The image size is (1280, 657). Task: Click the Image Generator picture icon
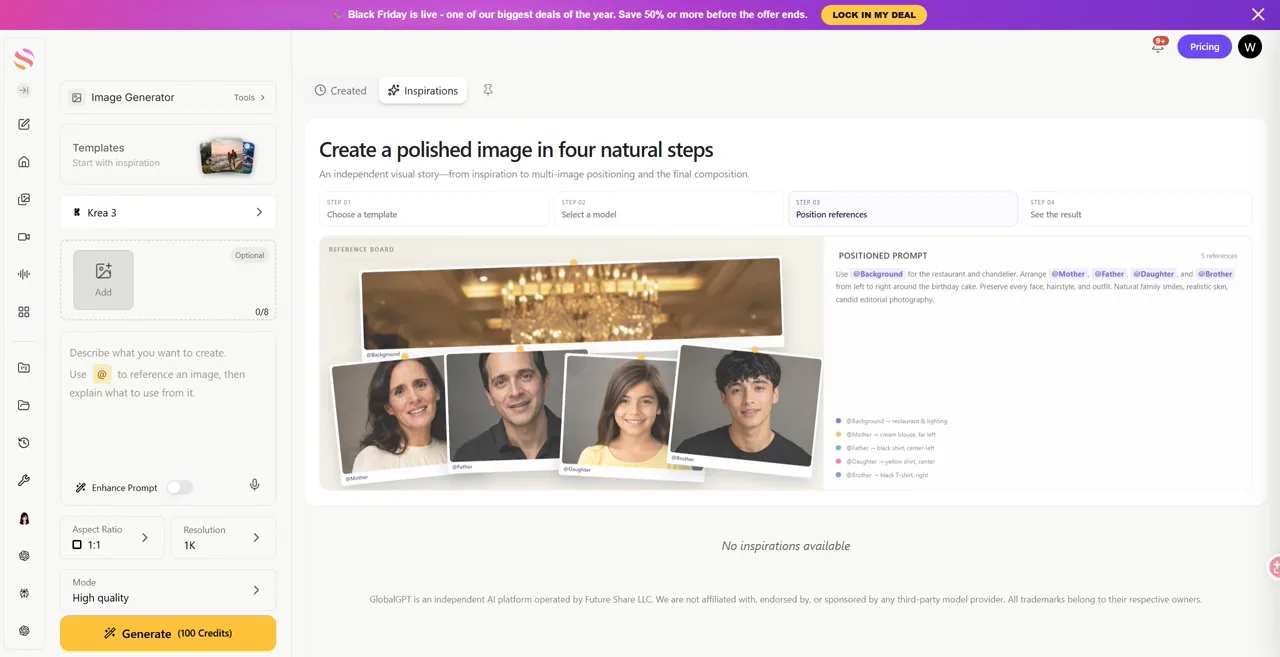[x=77, y=98]
